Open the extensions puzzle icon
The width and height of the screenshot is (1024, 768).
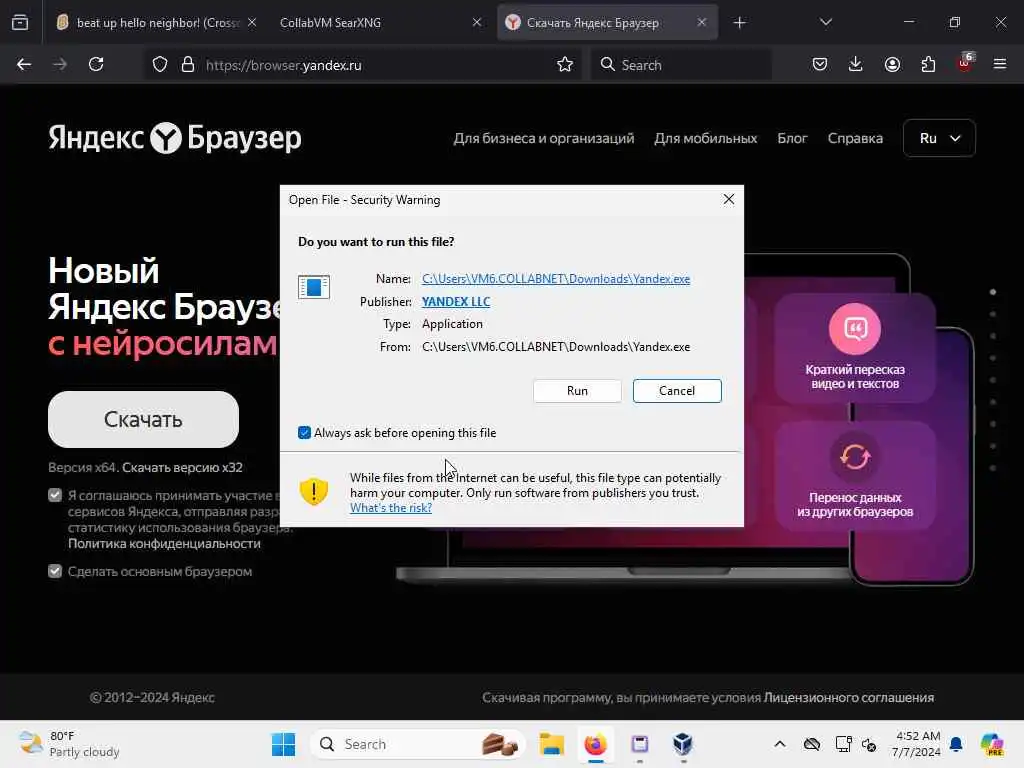click(x=928, y=65)
